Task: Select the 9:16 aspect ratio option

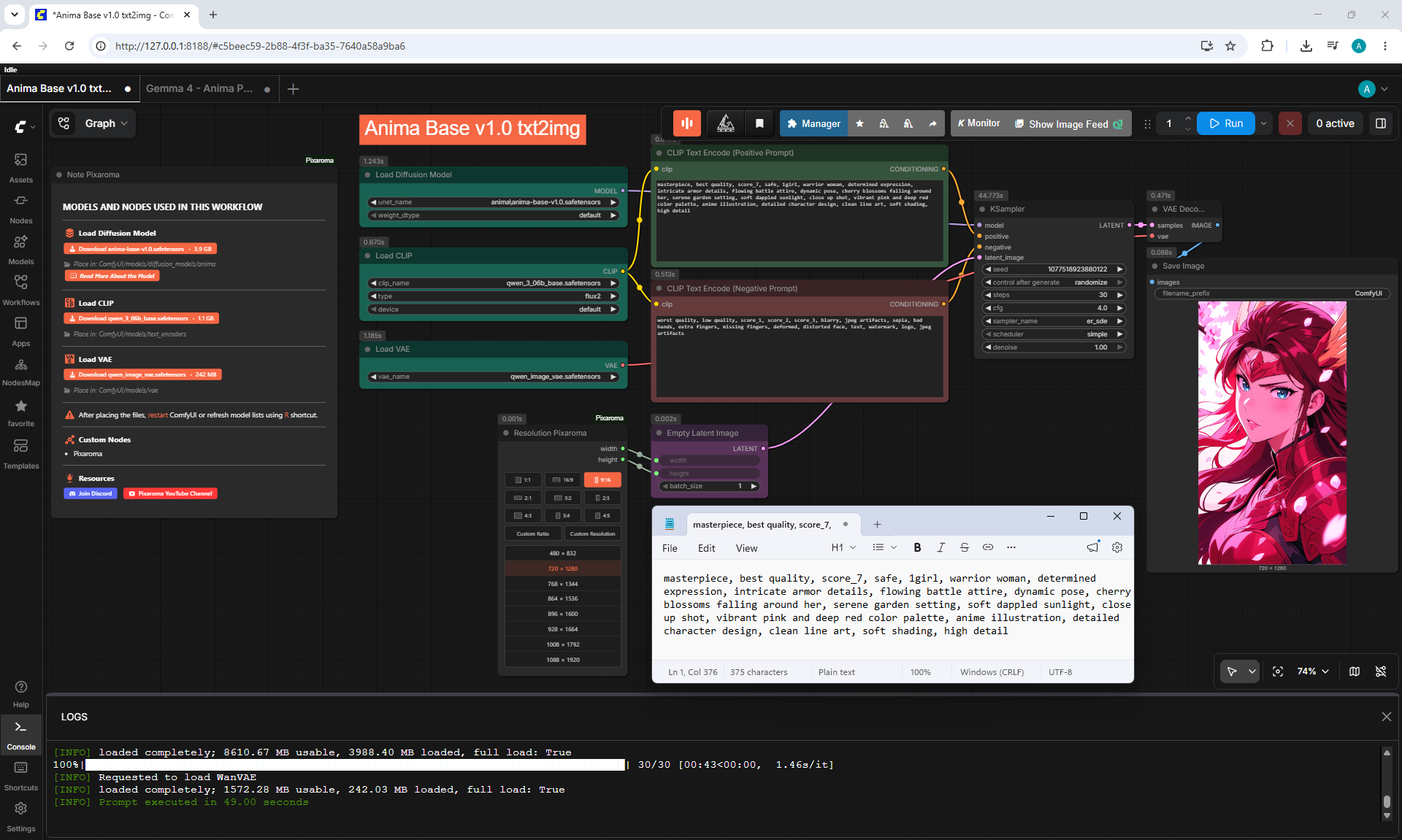Action: coord(602,479)
